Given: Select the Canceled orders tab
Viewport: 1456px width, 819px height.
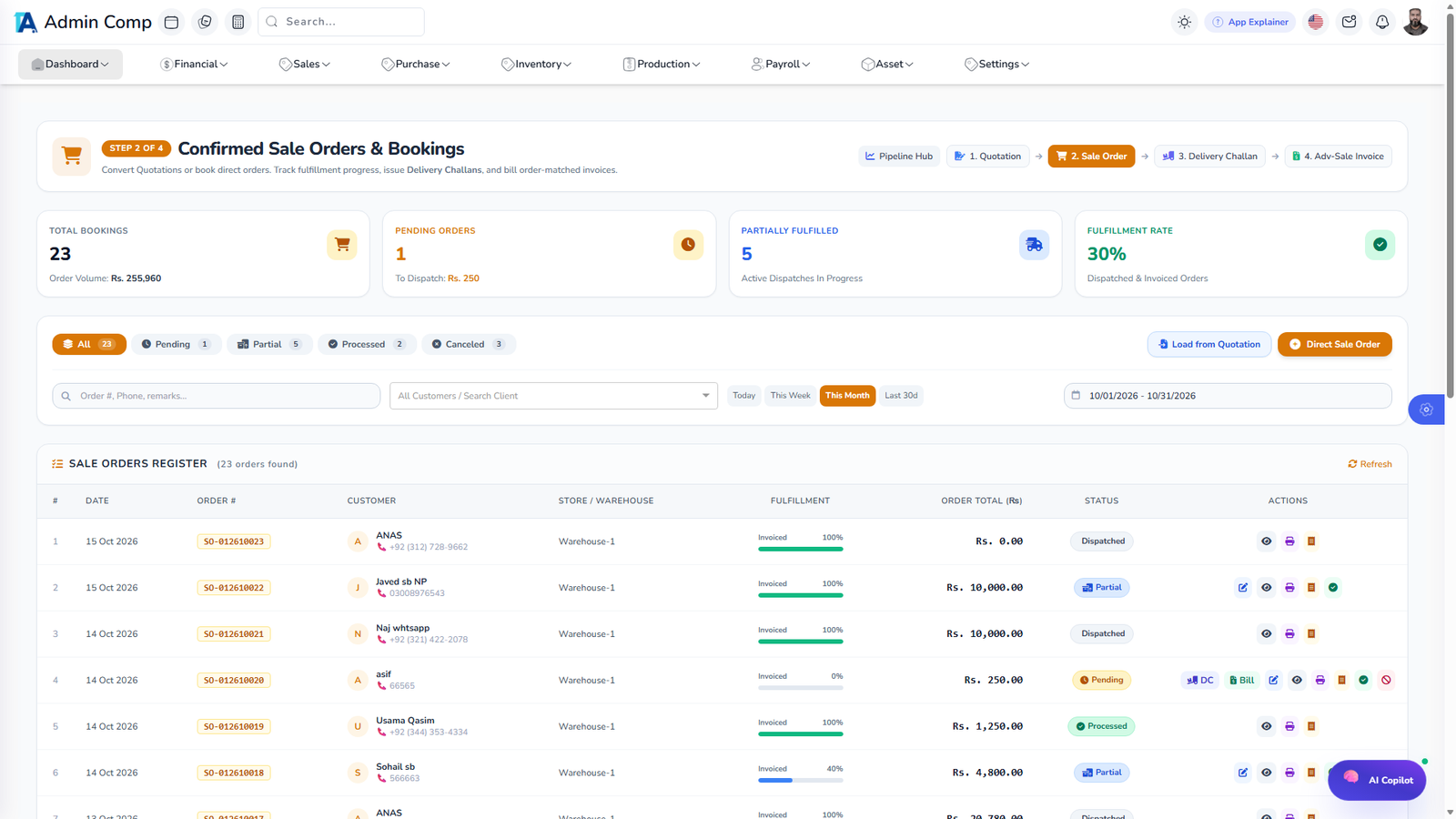Looking at the screenshot, I should pyautogui.click(x=468, y=344).
